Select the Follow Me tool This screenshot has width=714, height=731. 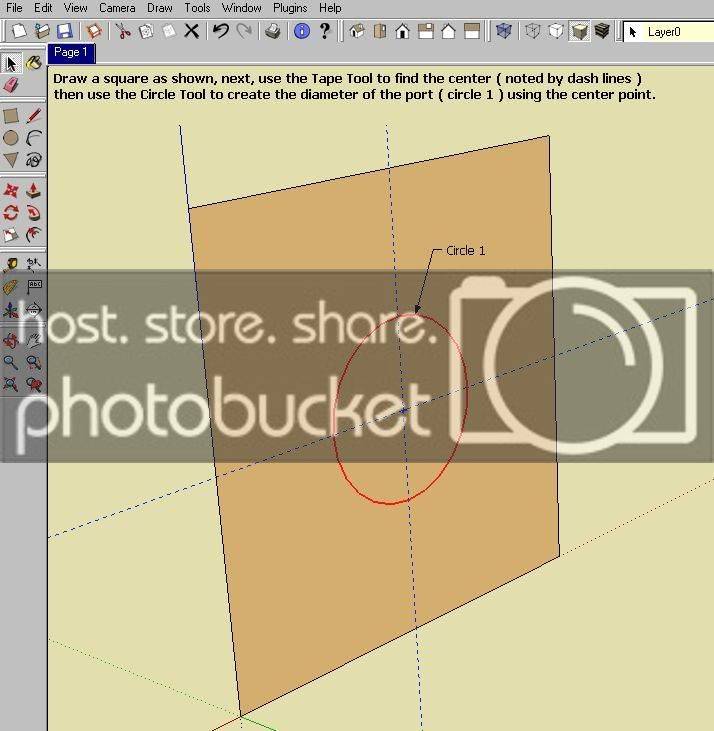pos(34,213)
